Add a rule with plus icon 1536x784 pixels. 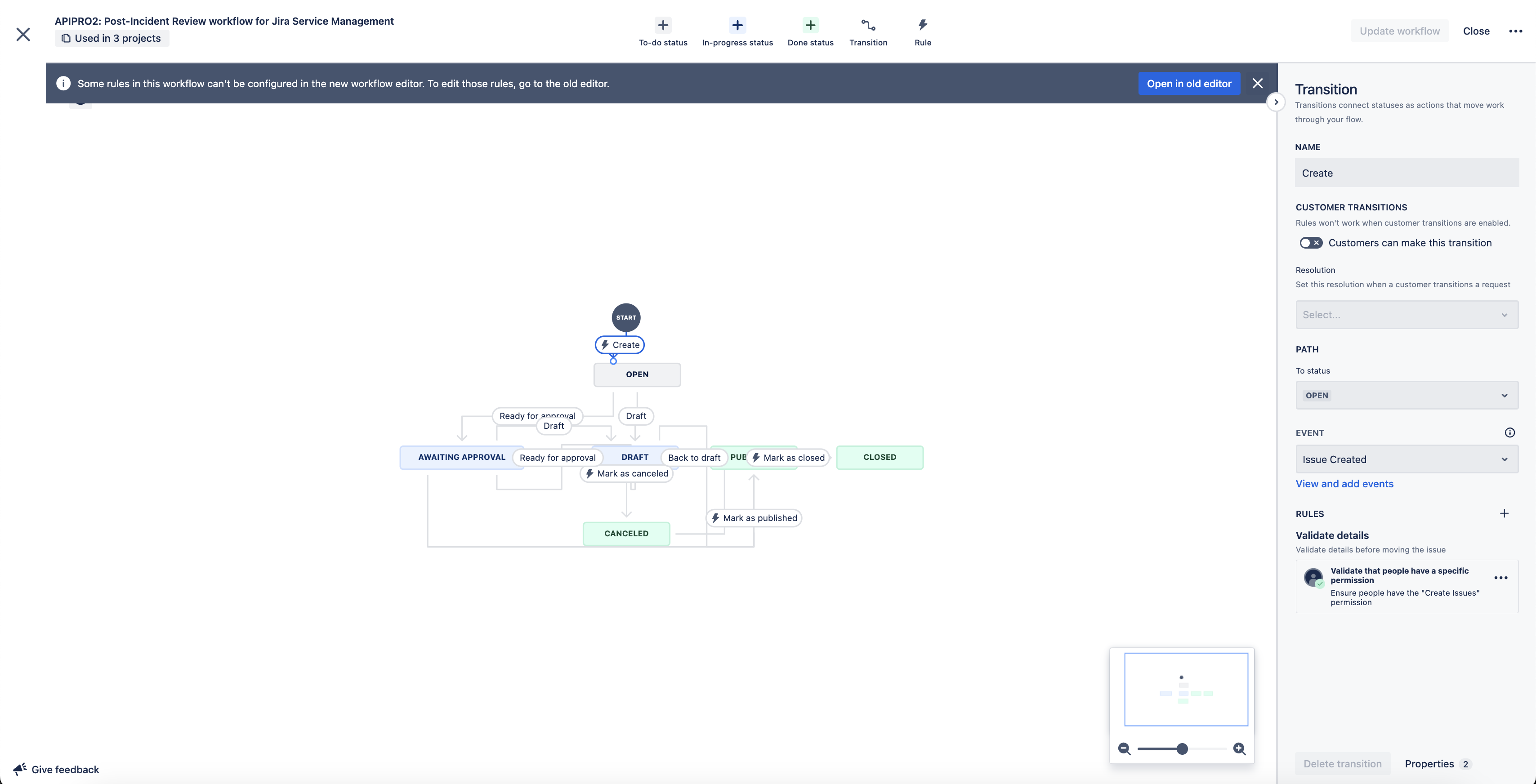(1504, 513)
